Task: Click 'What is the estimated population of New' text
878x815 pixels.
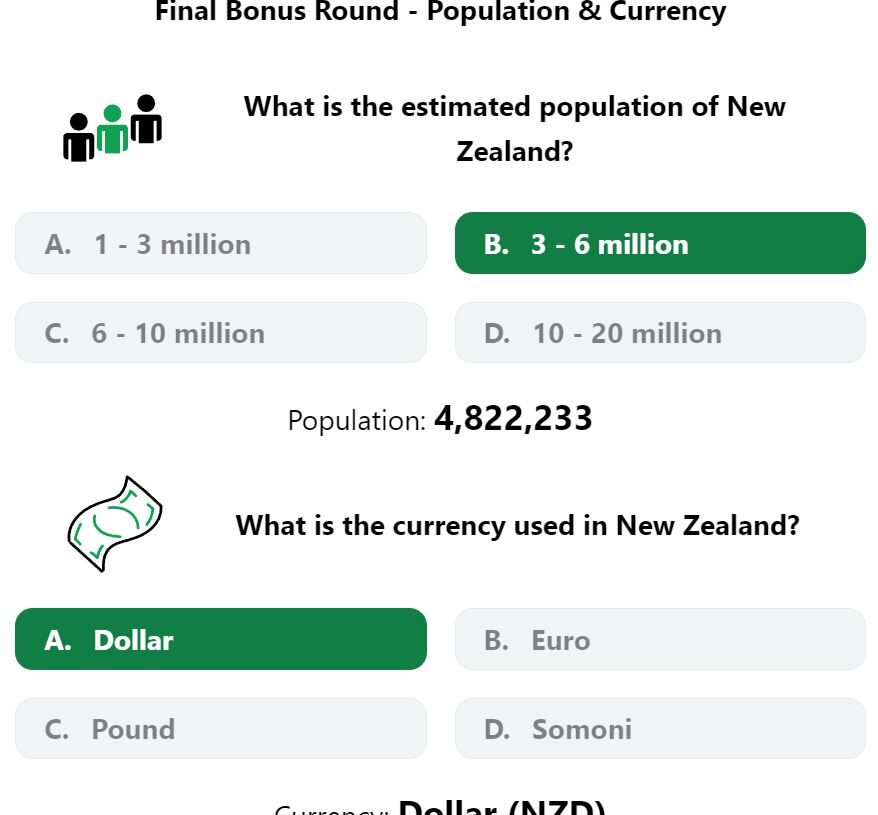Action: pyautogui.click(x=515, y=107)
